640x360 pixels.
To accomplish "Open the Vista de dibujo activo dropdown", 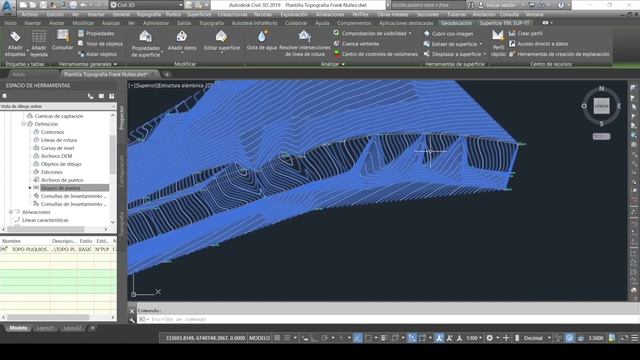I will 58,106.
